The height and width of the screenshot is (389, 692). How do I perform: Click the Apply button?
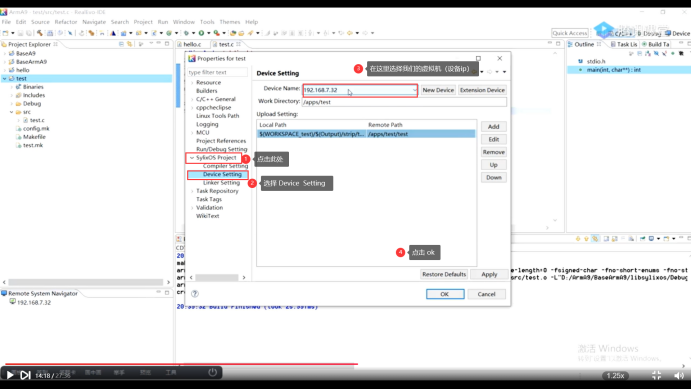[489, 274]
